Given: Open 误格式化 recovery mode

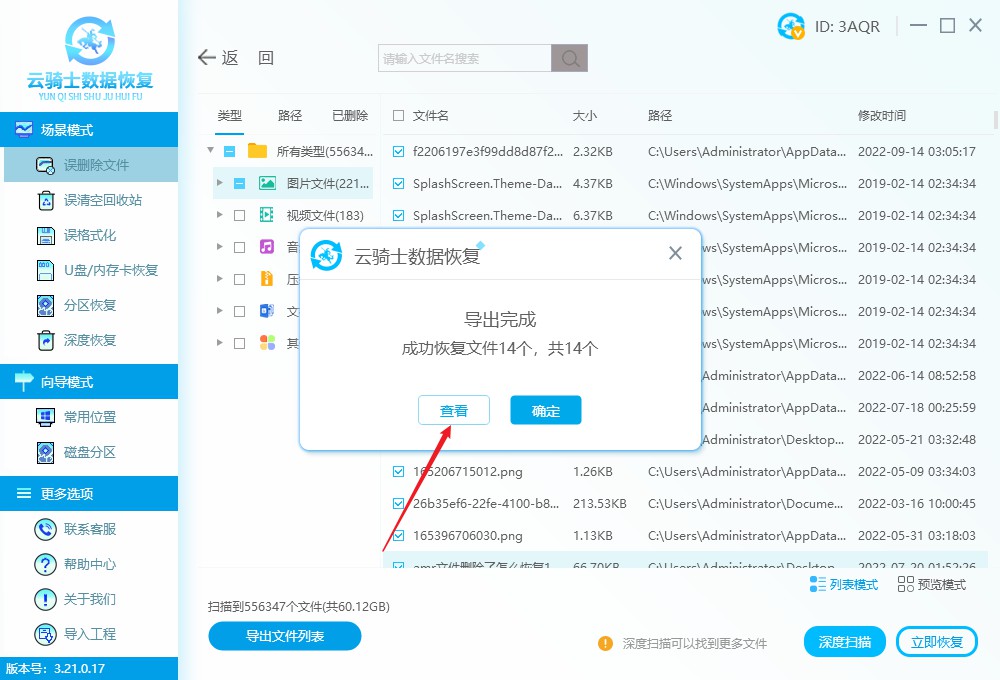Looking at the screenshot, I should tap(90, 236).
